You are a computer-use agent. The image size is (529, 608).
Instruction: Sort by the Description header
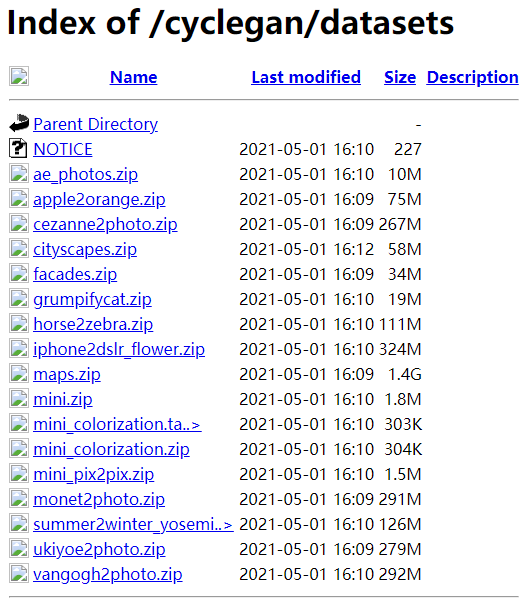click(x=472, y=77)
